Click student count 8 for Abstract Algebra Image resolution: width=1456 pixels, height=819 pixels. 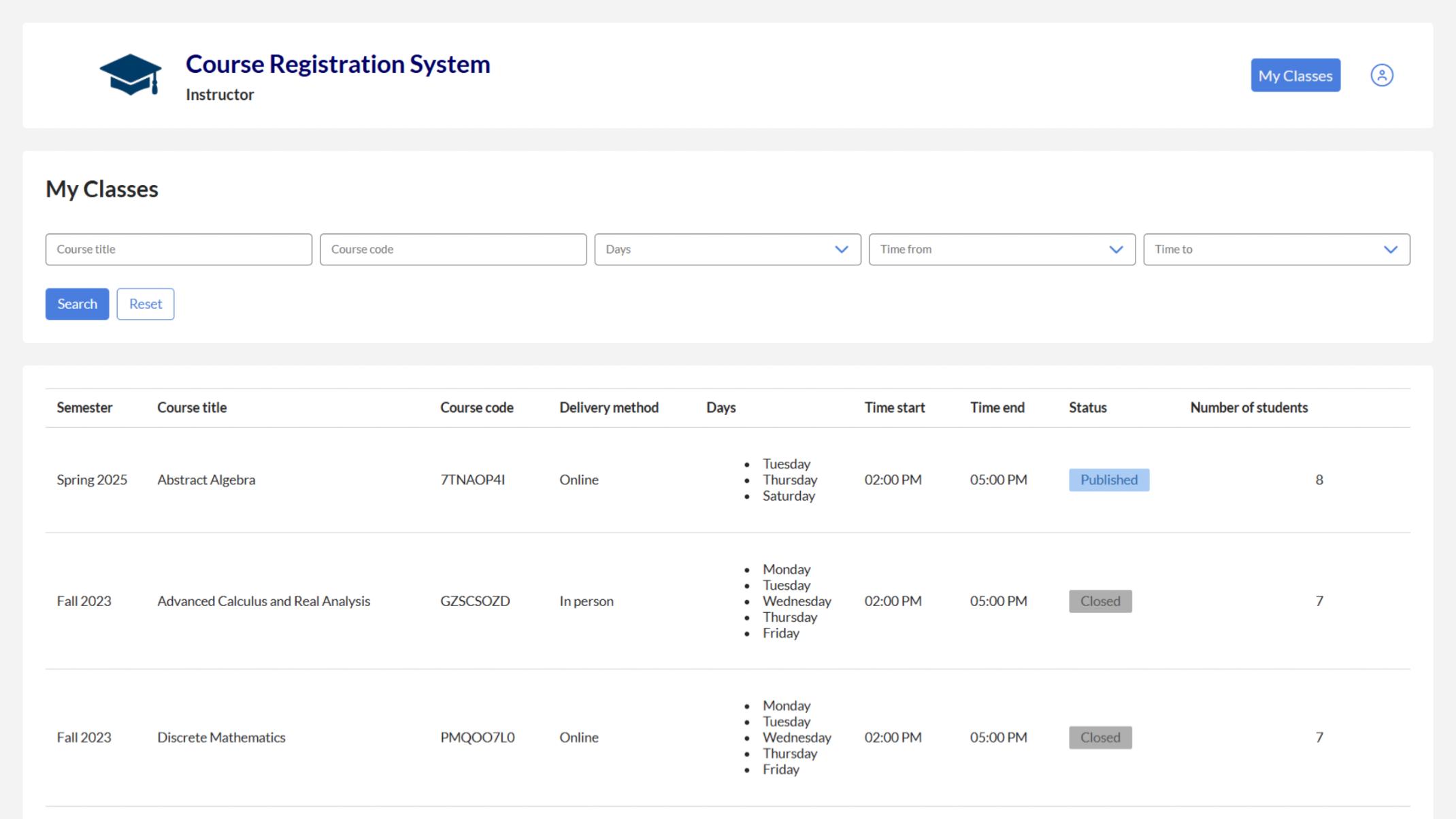click(1319, 480)
